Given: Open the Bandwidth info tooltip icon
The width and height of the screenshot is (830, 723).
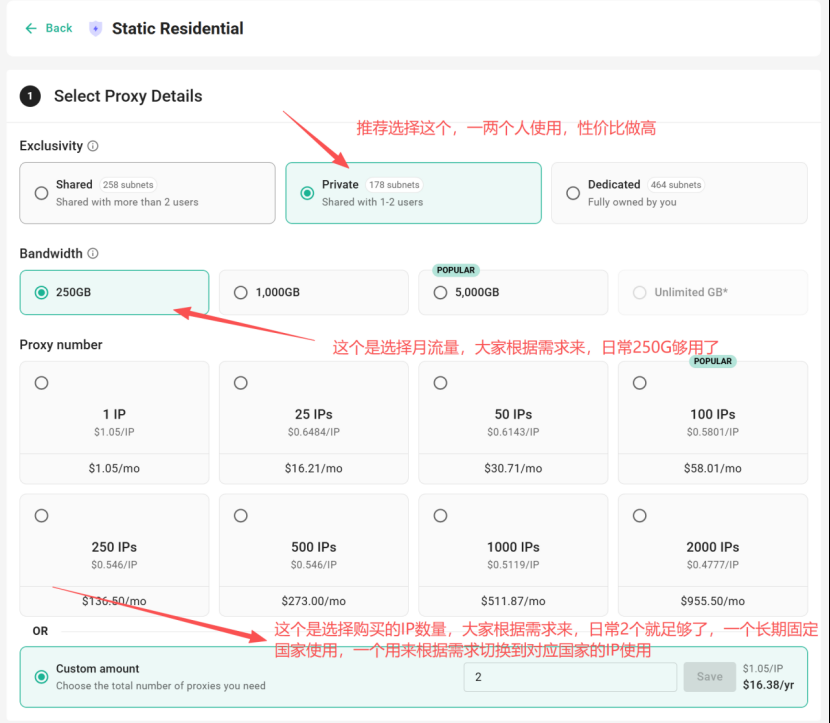Looking at the screenshot, I should coord(93,254).
